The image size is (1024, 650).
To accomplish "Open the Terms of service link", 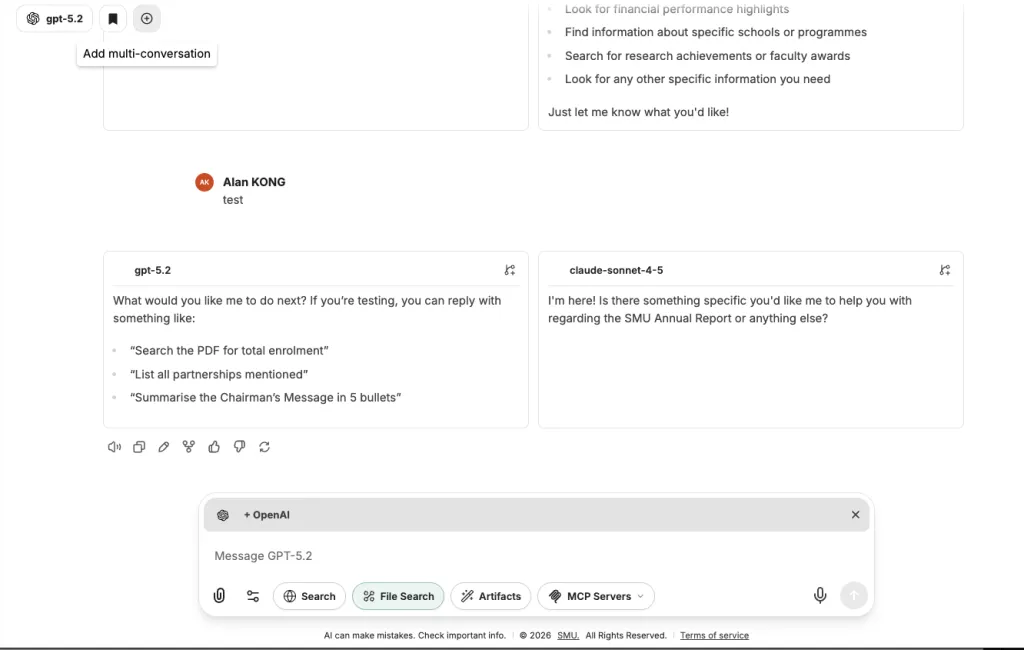I will point(714,635).
